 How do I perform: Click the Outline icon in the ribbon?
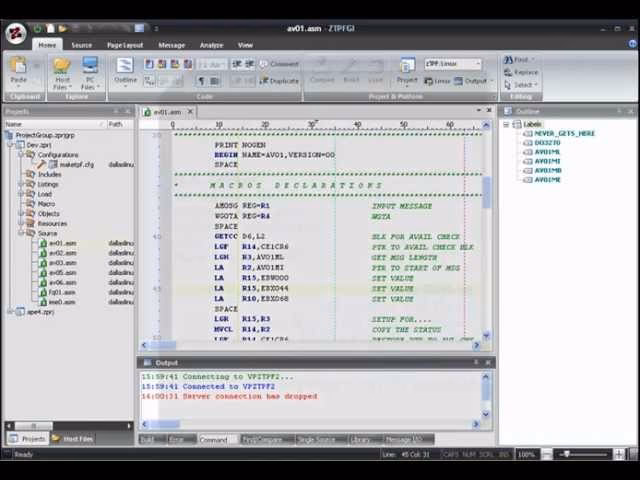pyautogui.click(x=125, y=66)
